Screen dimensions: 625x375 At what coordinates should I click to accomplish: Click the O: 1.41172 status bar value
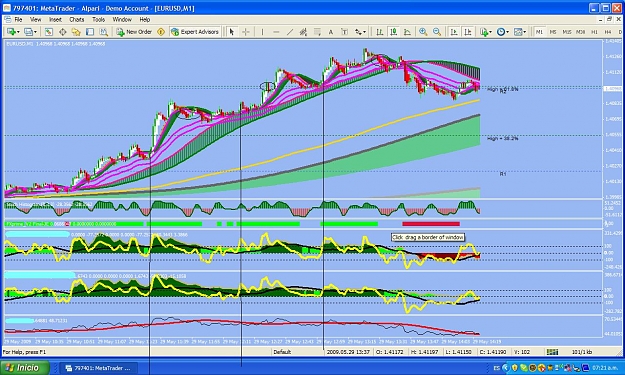(x=391, y=352)
